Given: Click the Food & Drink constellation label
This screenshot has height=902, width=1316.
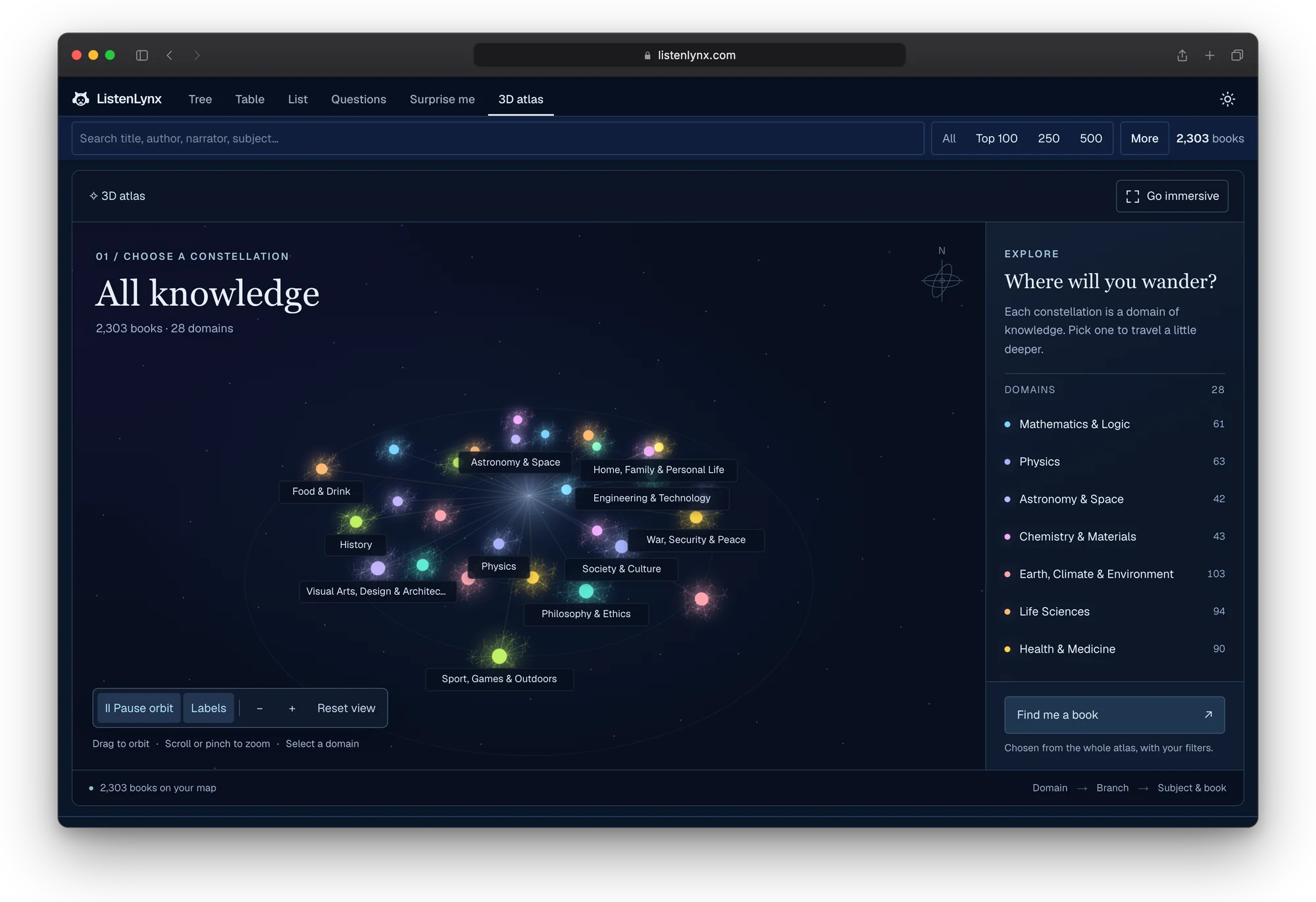Looking at the screenshot, I should coord(321,491).
